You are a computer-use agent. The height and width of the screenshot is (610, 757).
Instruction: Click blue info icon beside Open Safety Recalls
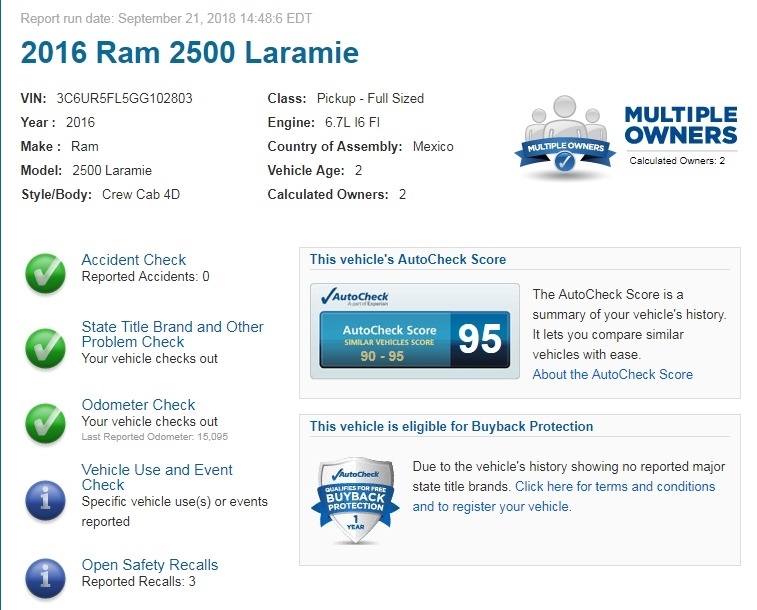(45, 576)
